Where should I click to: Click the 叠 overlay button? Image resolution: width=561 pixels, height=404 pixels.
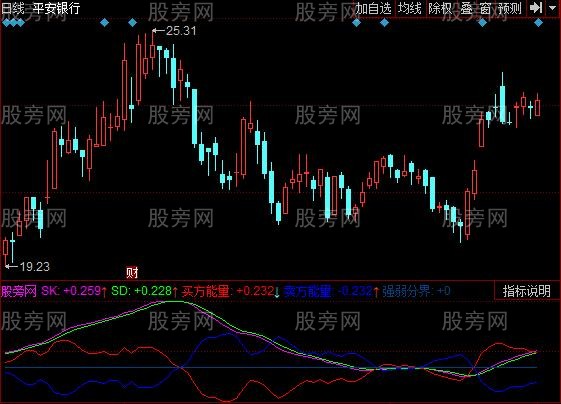(x=466, y=8)
